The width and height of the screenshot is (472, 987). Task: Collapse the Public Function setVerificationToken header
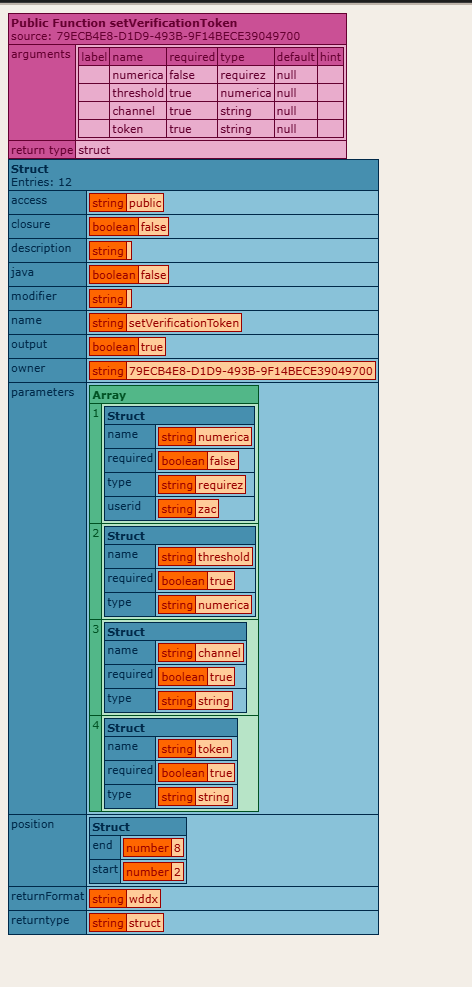pos(177,29)
